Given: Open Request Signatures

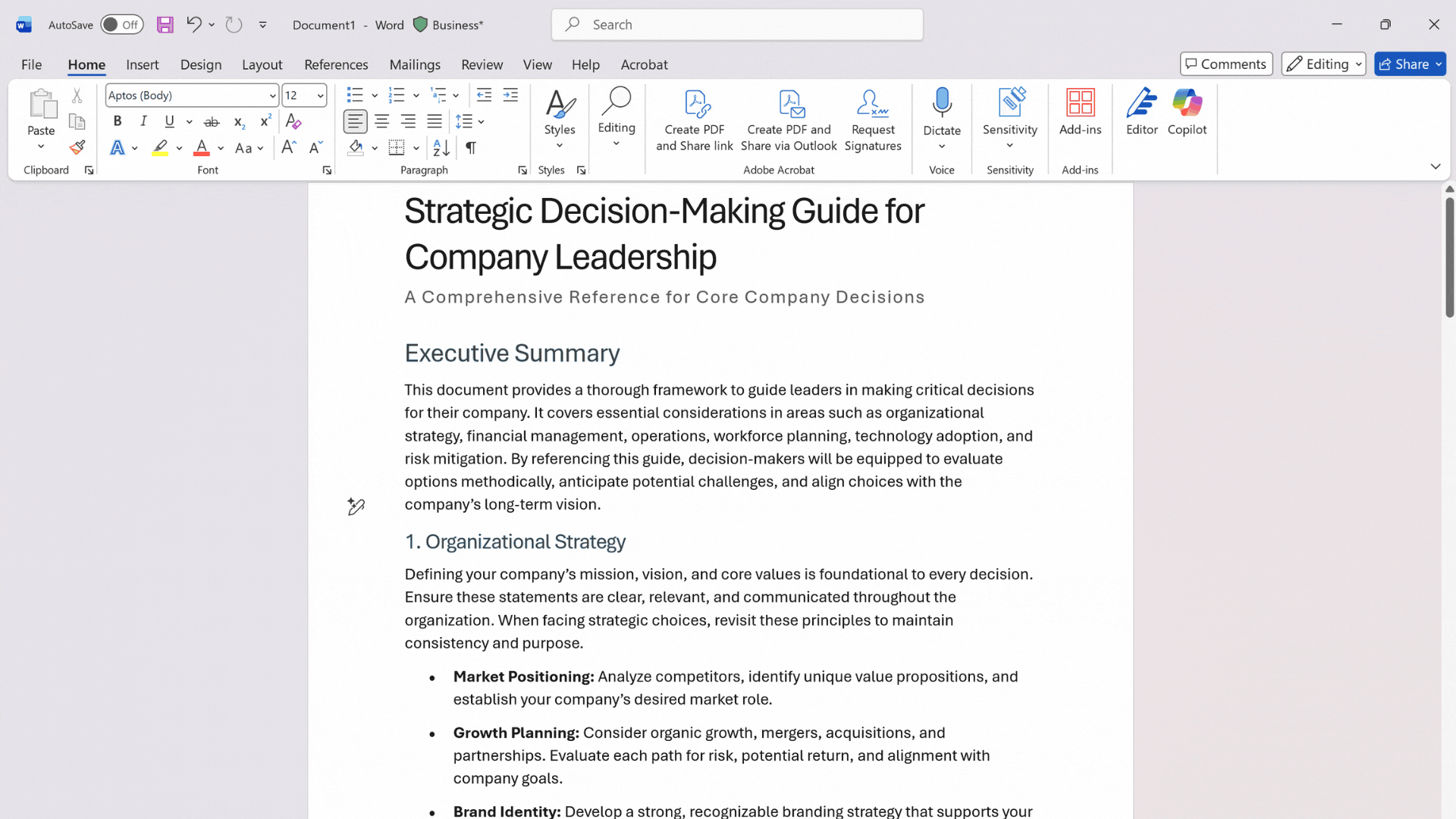Looking at the screenshot, I should pos(873,121).
